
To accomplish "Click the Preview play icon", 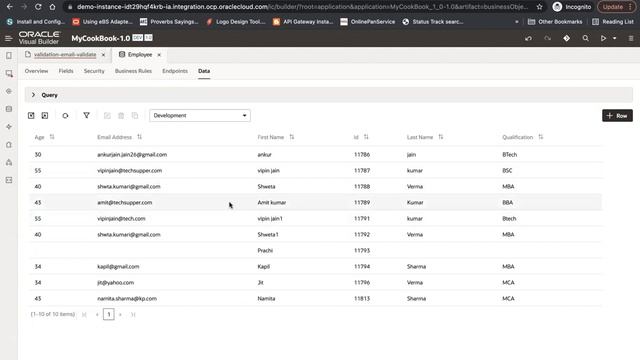I will click(603, 38).
